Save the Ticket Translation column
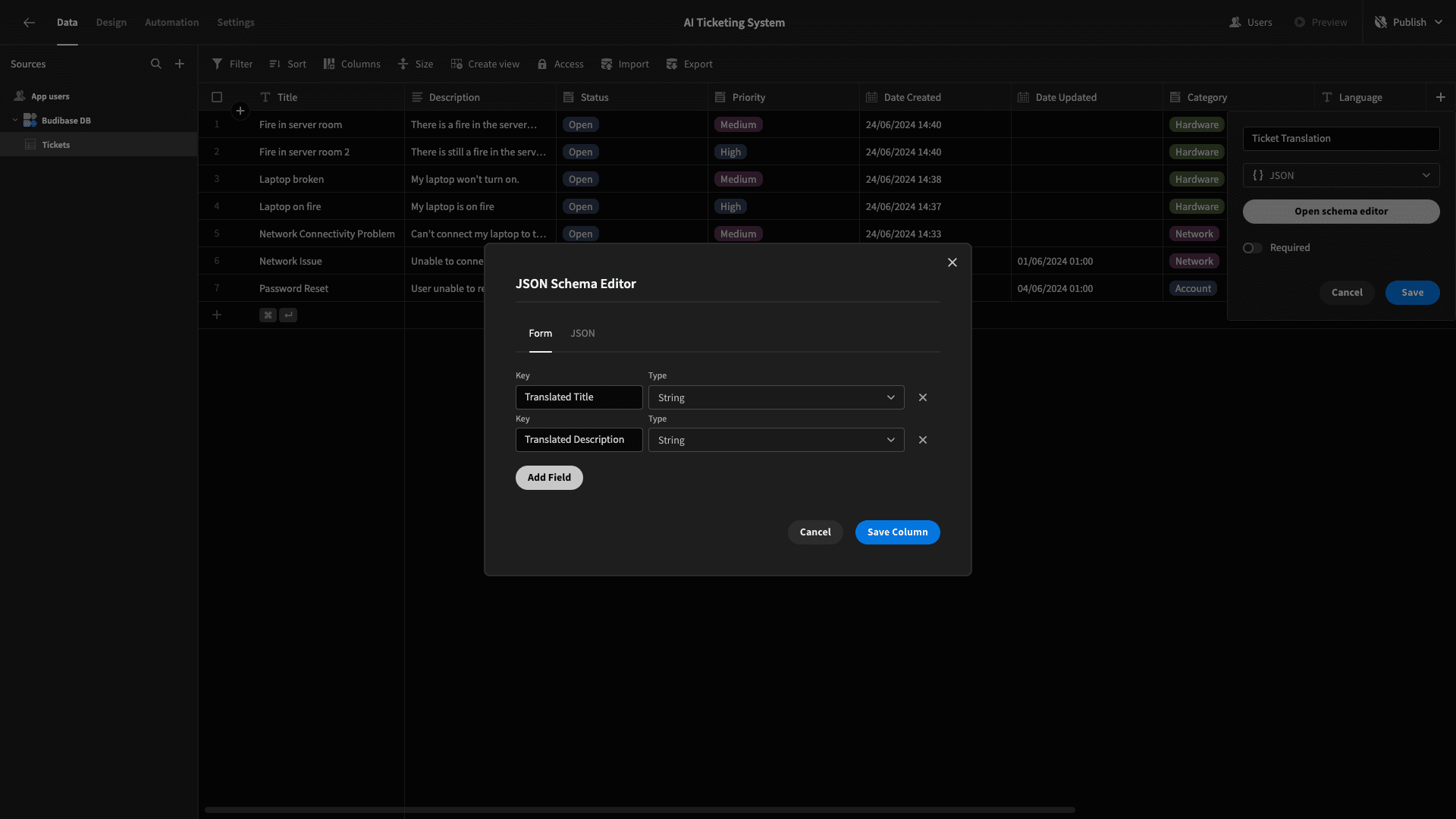The width and height of the screenshot is (1456, 819). coord(1412,293)
